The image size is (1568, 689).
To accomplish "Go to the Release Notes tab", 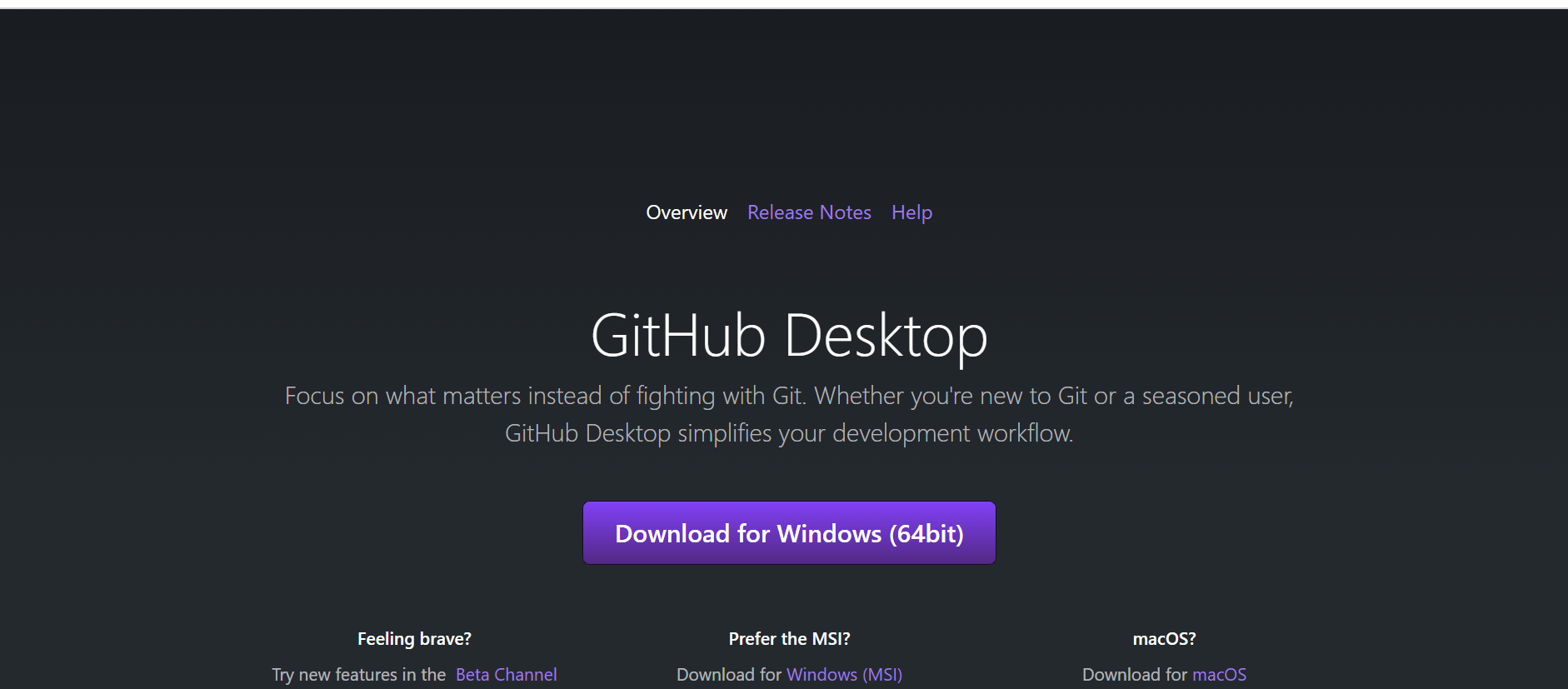I will point(809,212).
